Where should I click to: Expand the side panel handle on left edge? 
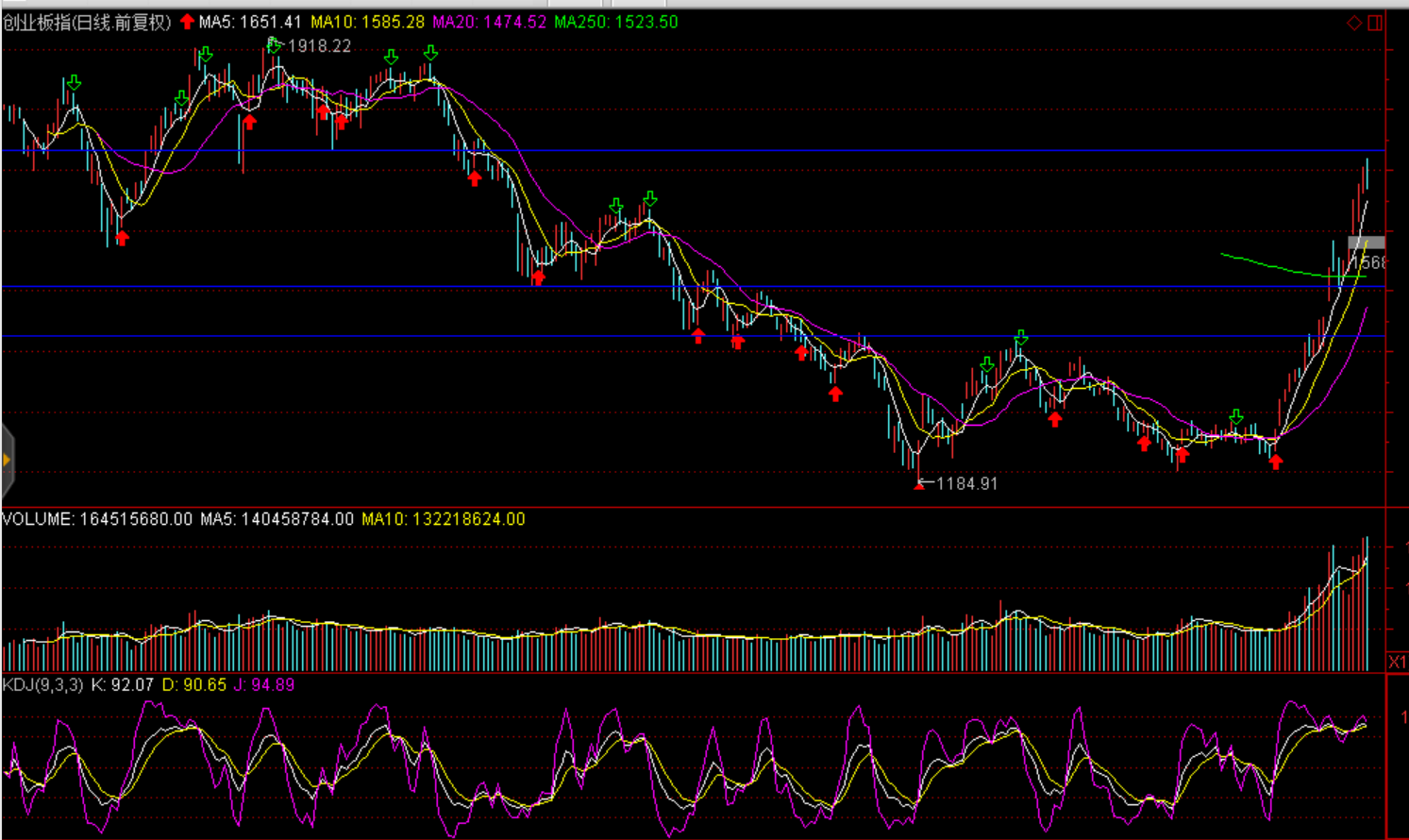point(7,461)
